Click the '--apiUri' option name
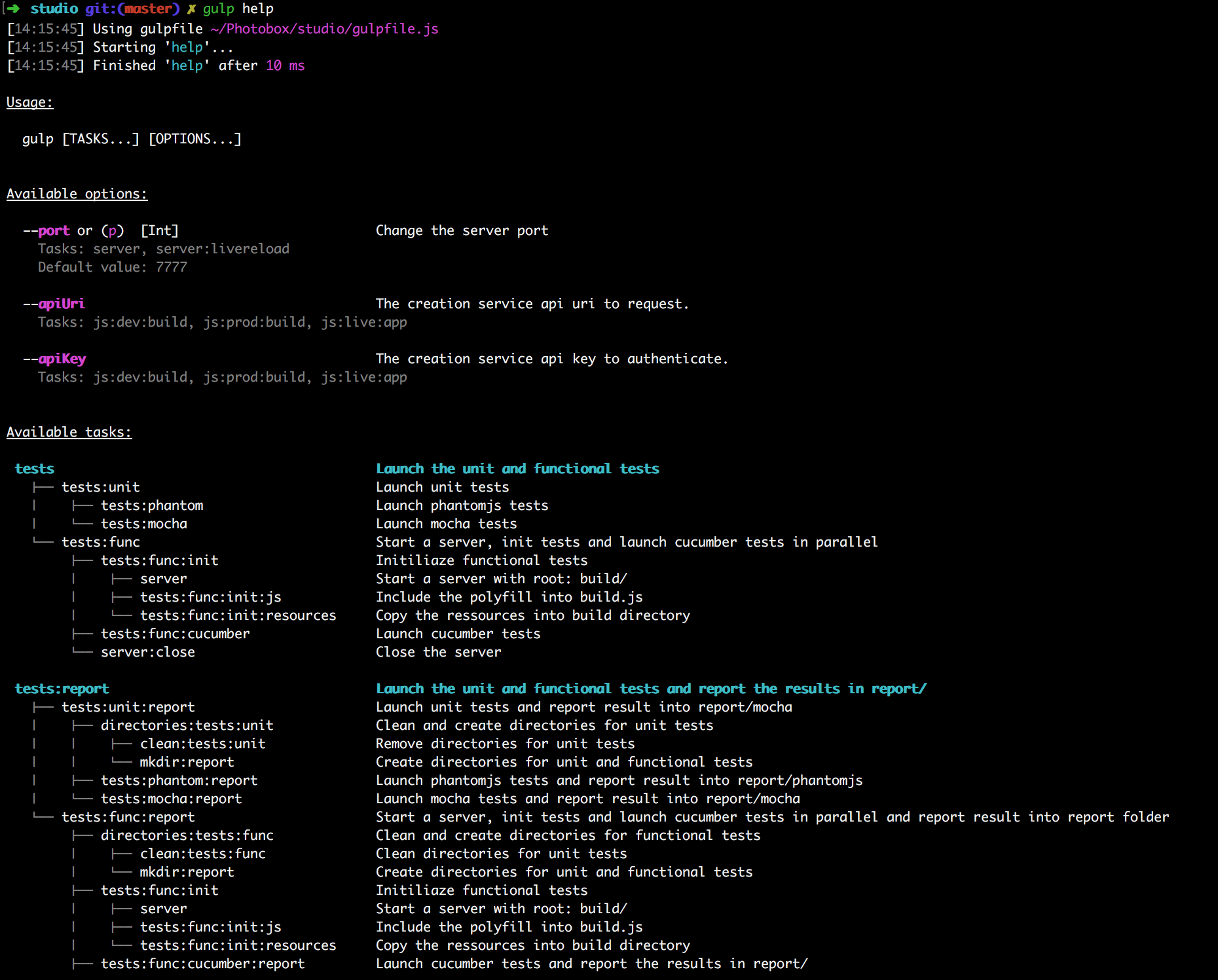 54,304
